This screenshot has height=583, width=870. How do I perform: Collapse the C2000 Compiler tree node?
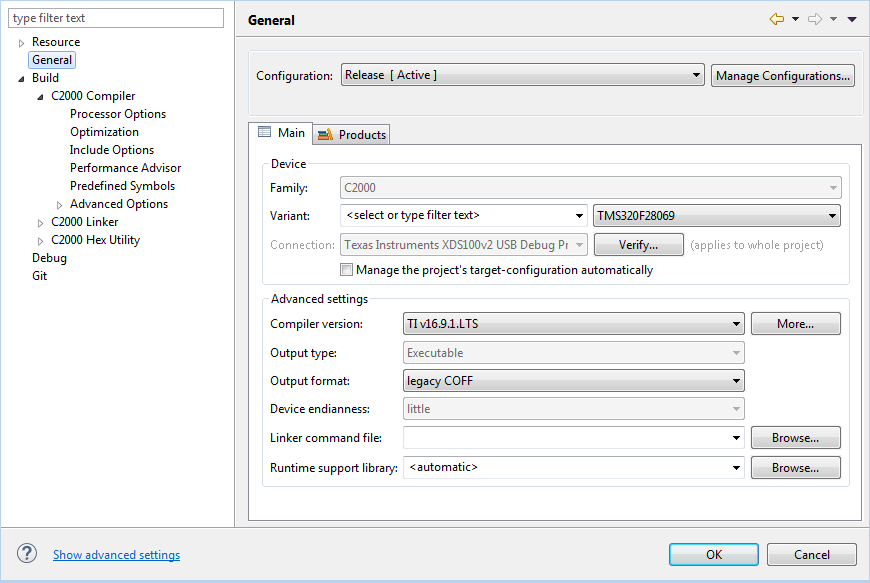click(x=41, y=97)
